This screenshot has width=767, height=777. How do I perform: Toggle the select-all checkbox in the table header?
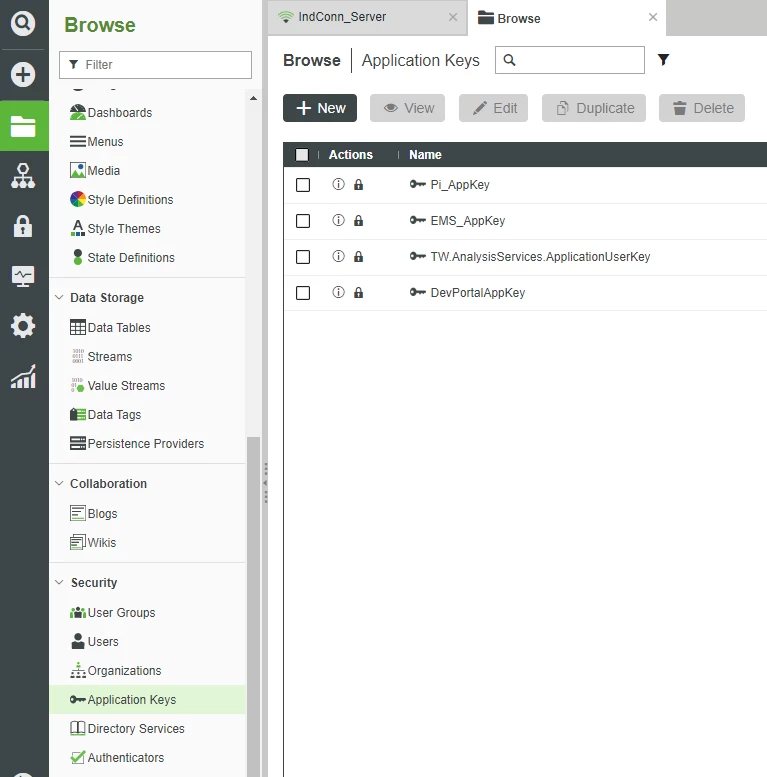pyautogui.click(x=302, y=155)
